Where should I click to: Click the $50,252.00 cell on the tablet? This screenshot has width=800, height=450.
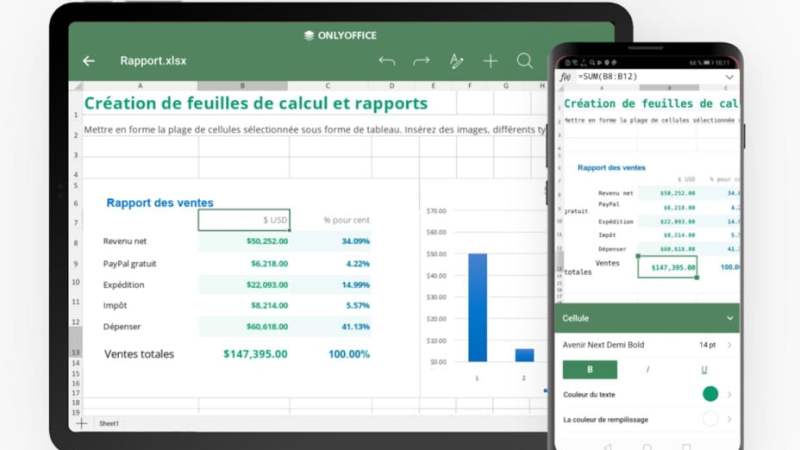[x=244, y=241]
